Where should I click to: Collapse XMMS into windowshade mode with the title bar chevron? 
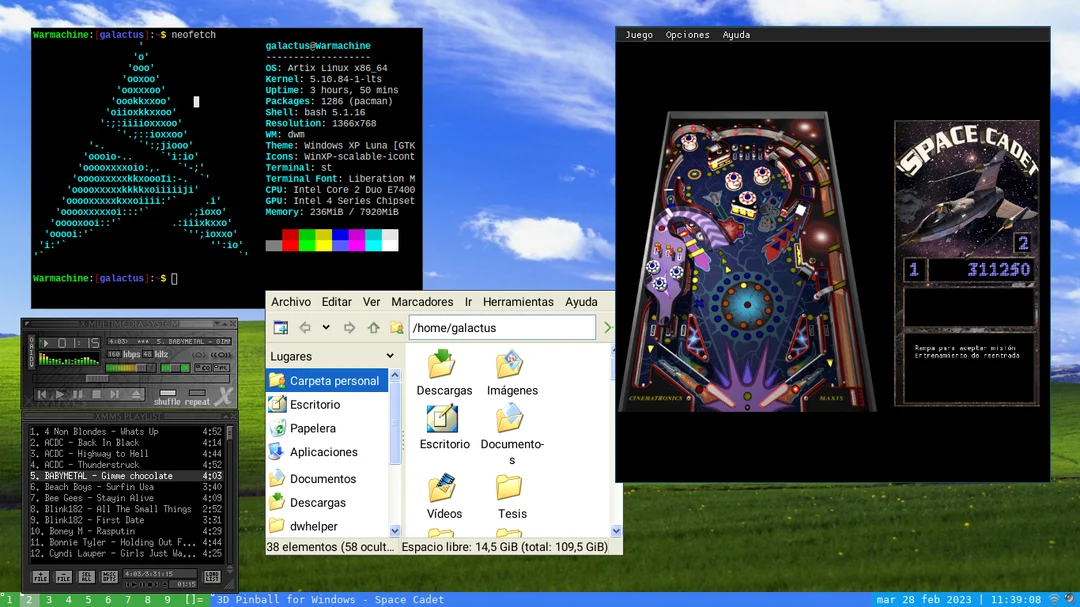click(217, 323)
